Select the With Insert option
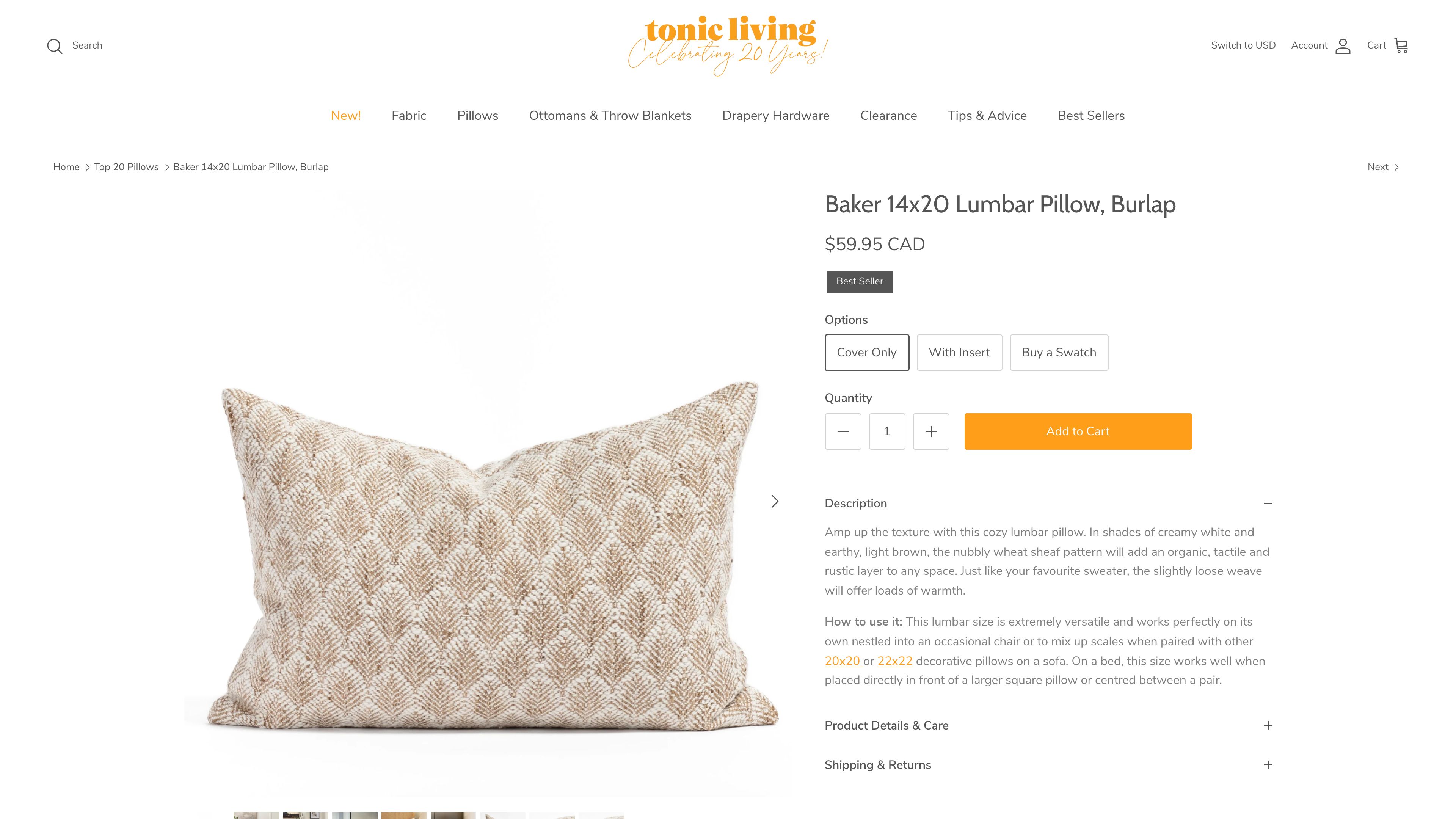The width and height of the screenshot is (1456, 819). click(959, 353)
